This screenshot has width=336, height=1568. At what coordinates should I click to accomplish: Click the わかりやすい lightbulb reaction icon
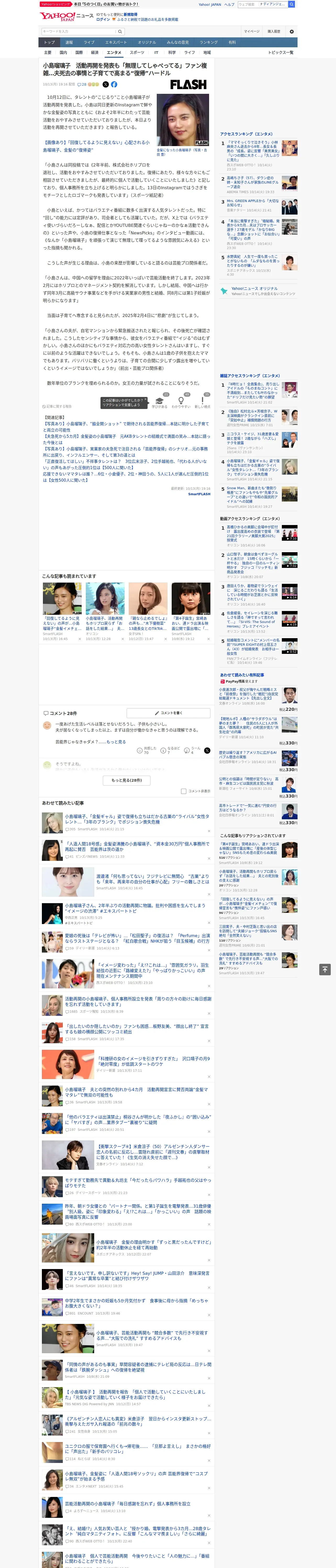(x=181, y=401)
